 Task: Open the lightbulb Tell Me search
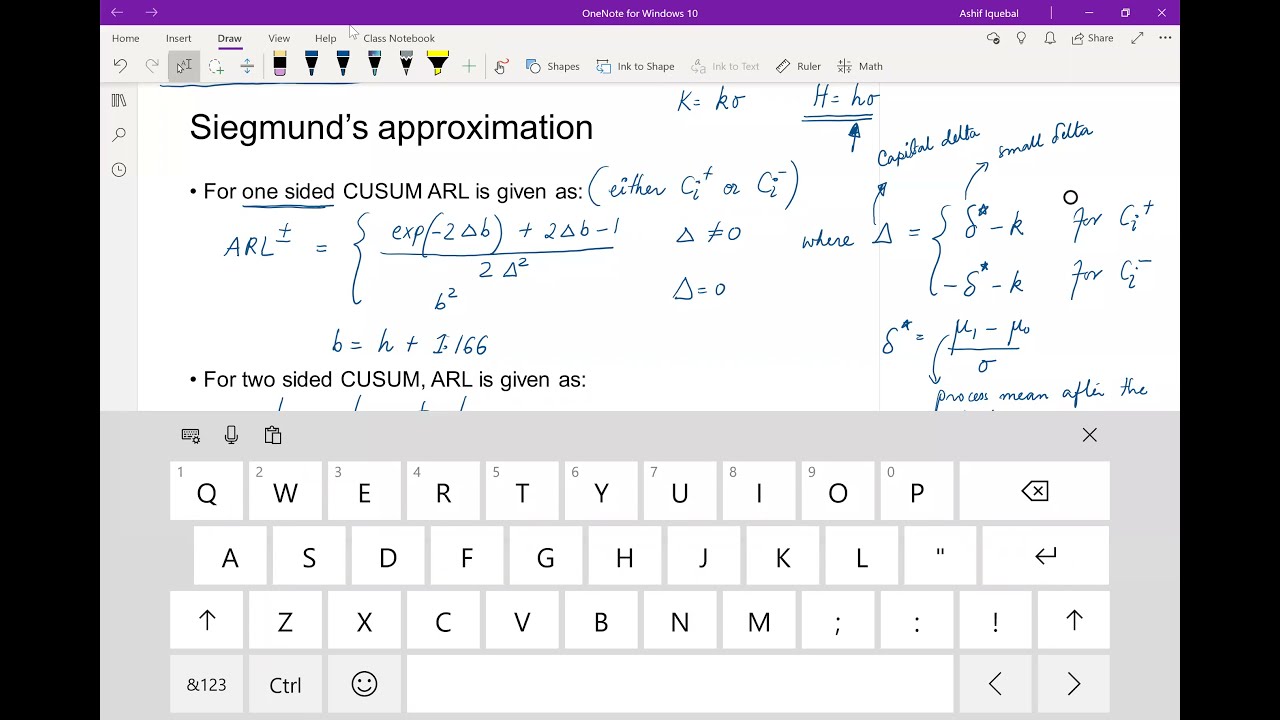[x=1021, y=38]
